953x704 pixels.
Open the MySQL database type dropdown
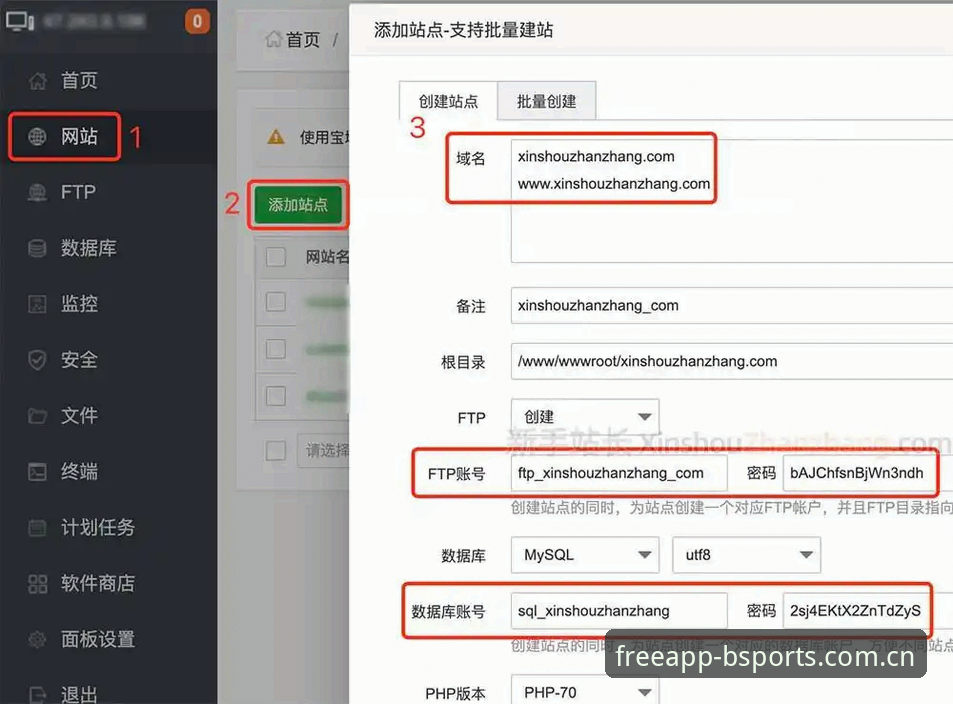pyautogui.click(x=585, y=554)
